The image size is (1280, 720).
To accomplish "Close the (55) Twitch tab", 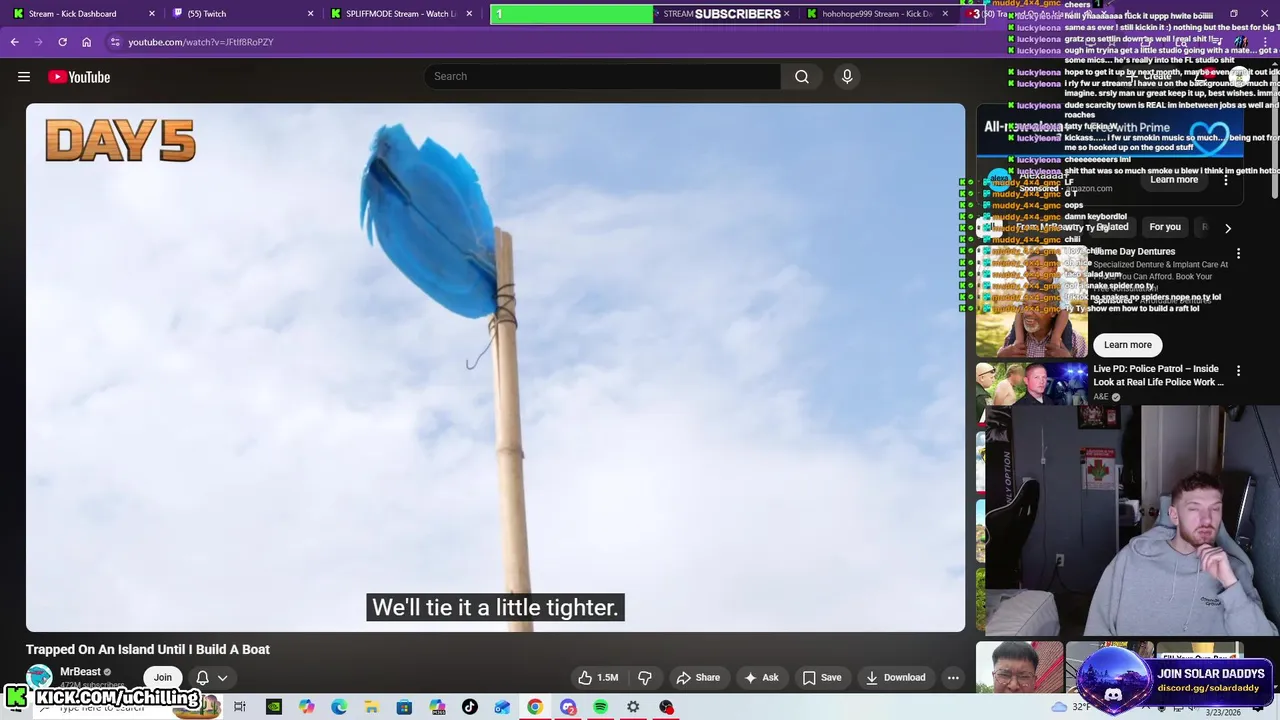I will coord(310,14).
